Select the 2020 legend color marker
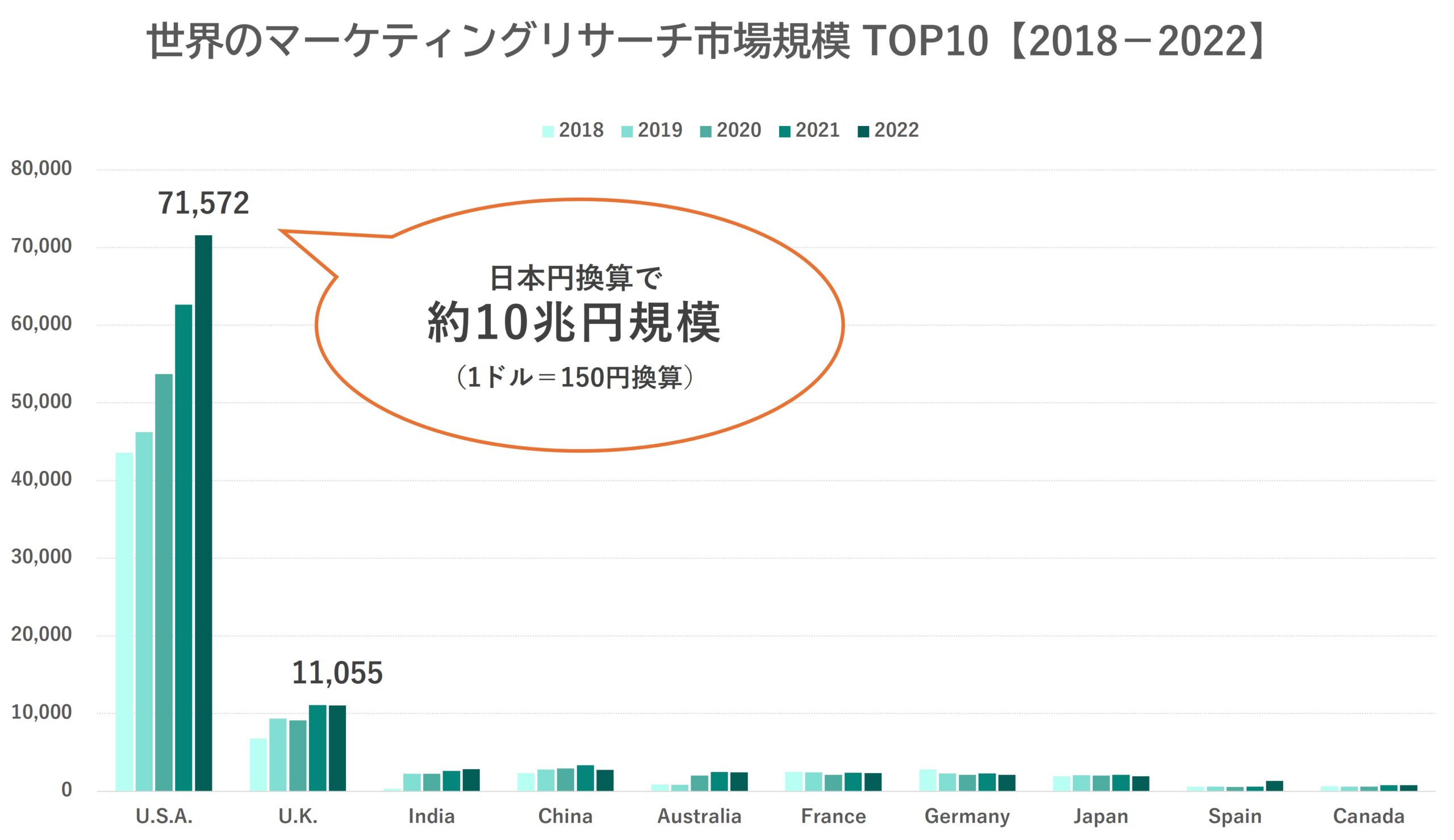 [705, 131]
